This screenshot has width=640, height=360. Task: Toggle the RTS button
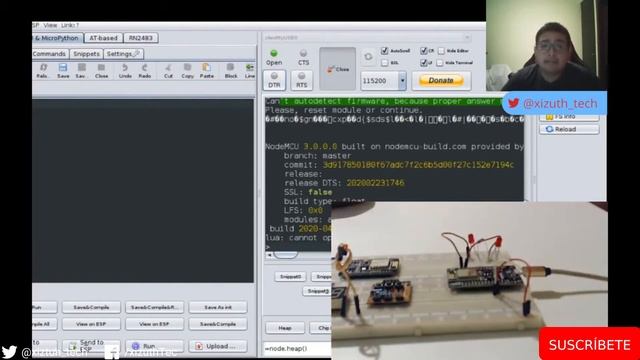pyautogui.click(x=302, y=80)
